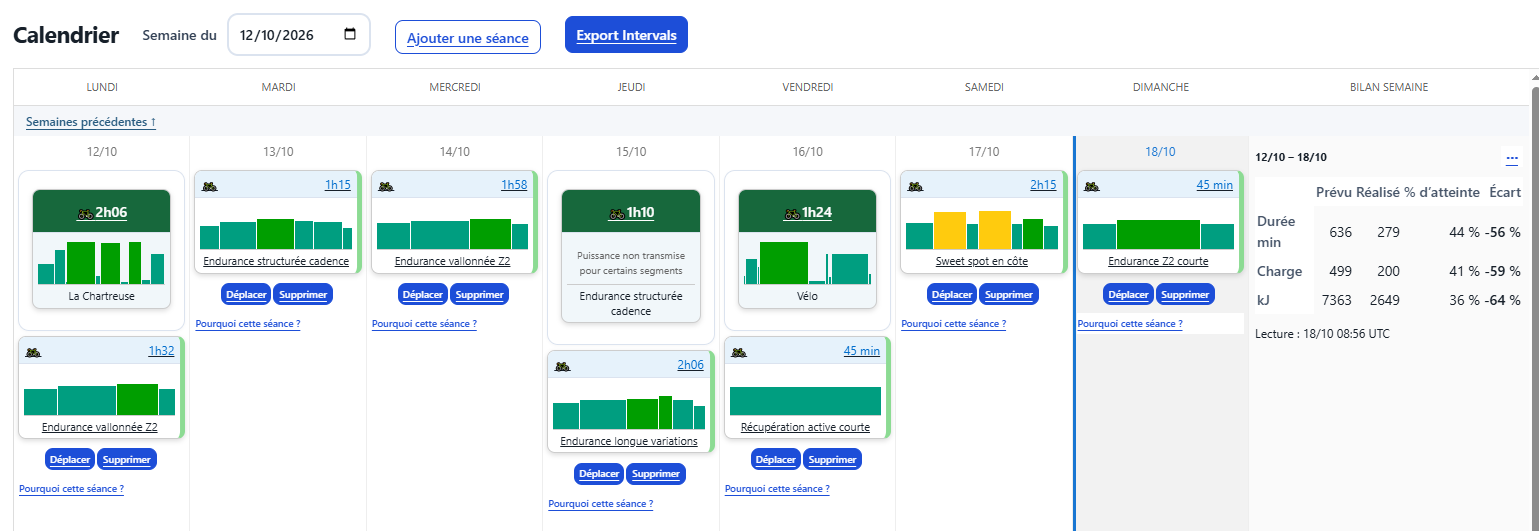Screen dimensions: 1539x531
Task: Open the Vélo activity power chart
Action: pos(808,261)
